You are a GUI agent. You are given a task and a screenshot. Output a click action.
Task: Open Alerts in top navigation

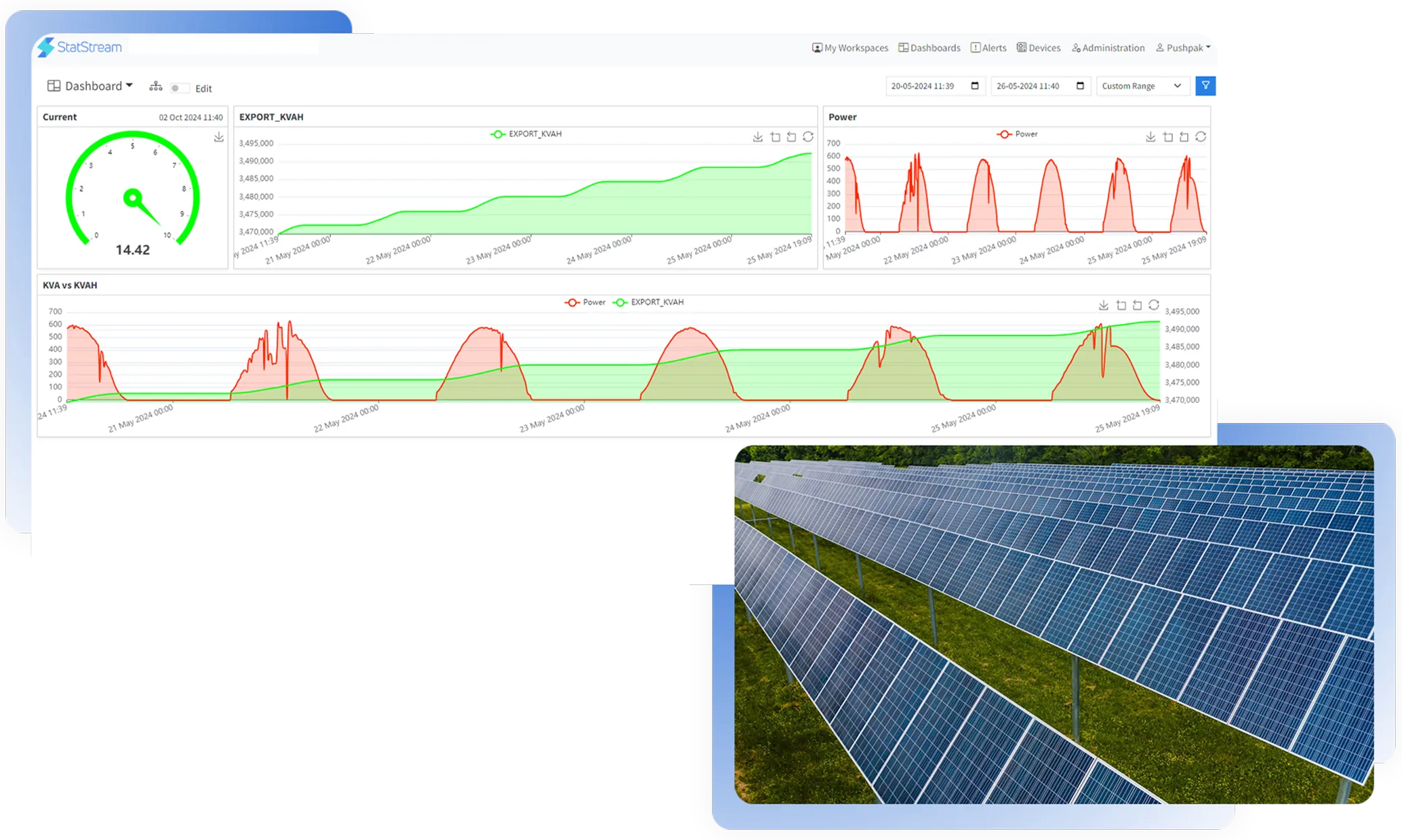tap(988, 47)
